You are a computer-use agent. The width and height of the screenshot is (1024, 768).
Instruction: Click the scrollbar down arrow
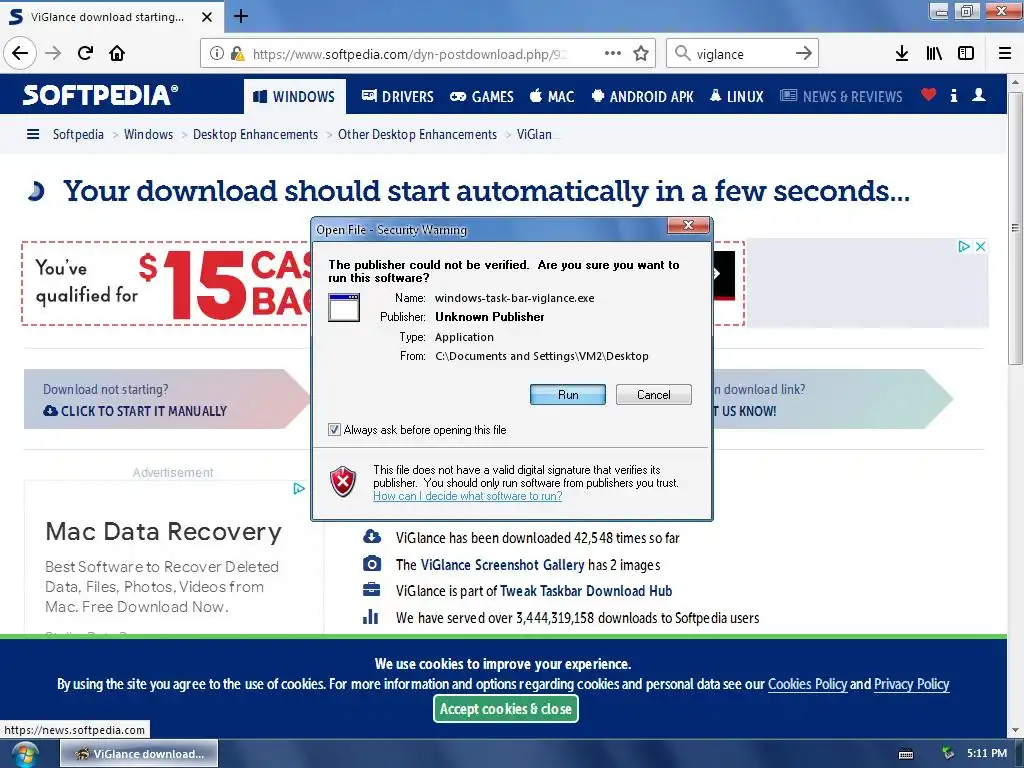coord(1015,730)
